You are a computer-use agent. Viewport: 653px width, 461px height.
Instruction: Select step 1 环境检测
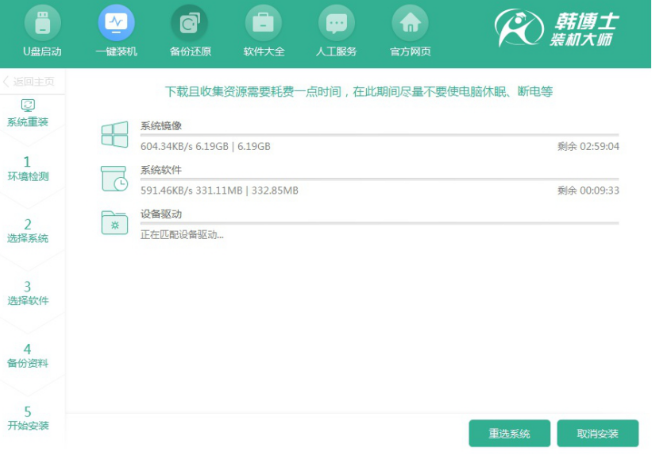point(28,168)
